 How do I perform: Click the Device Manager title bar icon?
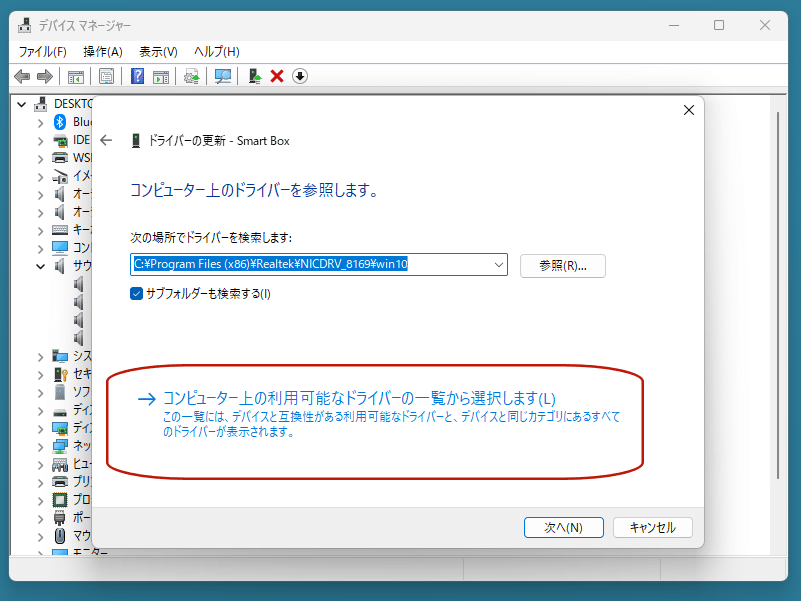[25, 25]
